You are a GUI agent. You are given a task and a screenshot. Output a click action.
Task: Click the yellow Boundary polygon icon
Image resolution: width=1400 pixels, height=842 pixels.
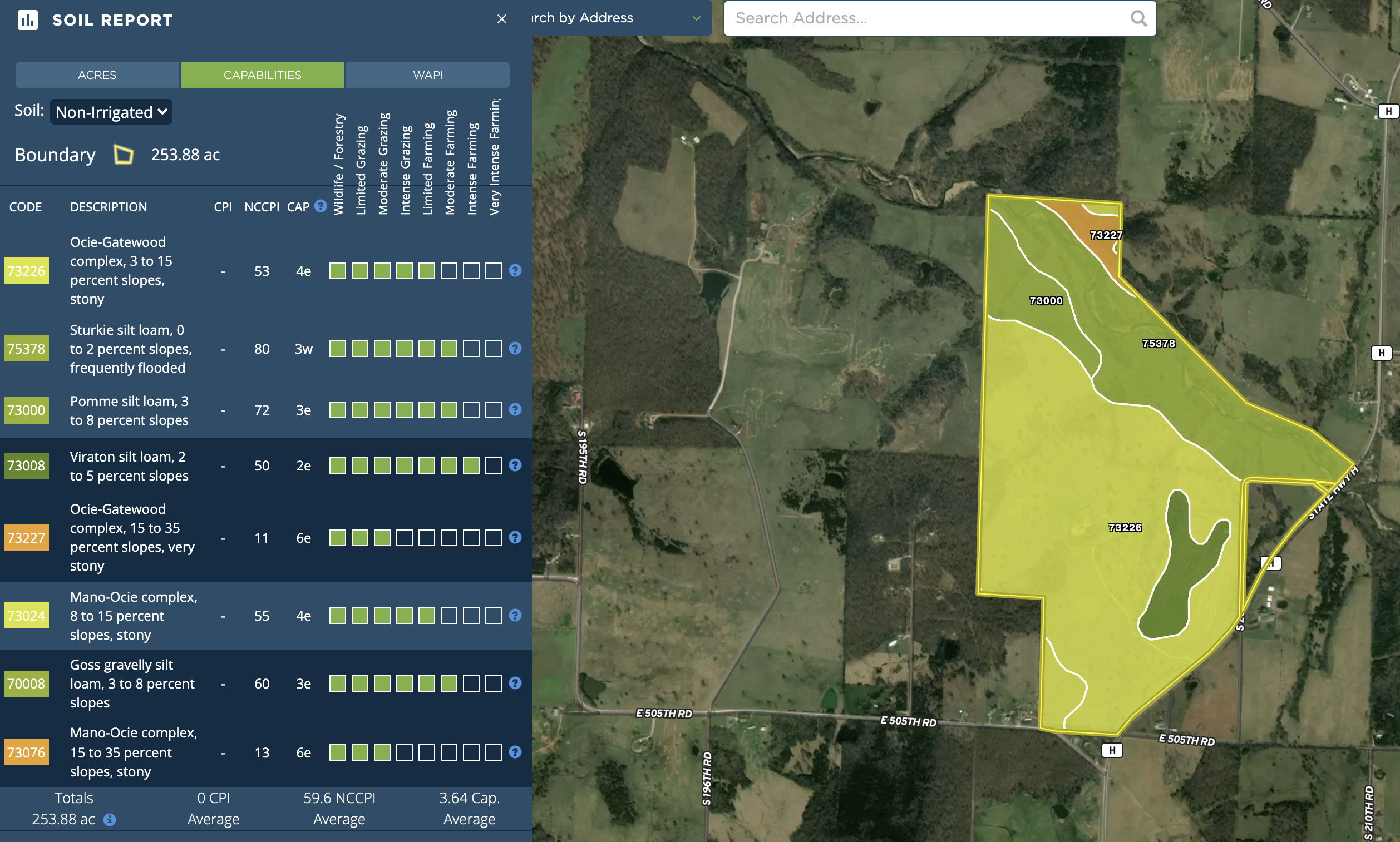pyautogui.click(x=123, y=154)
